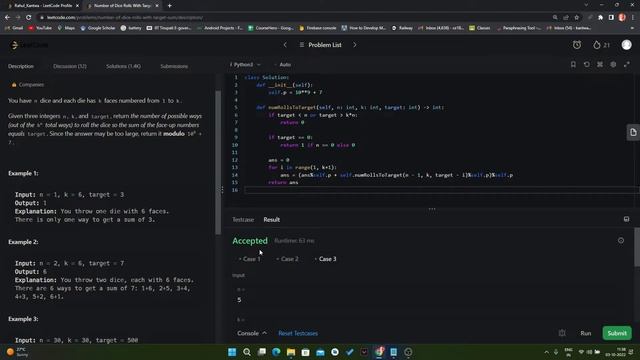Viewport: 640px width, 360px height.
Task: Switch to the Discussion tab
Action: [x=70, y=66]
